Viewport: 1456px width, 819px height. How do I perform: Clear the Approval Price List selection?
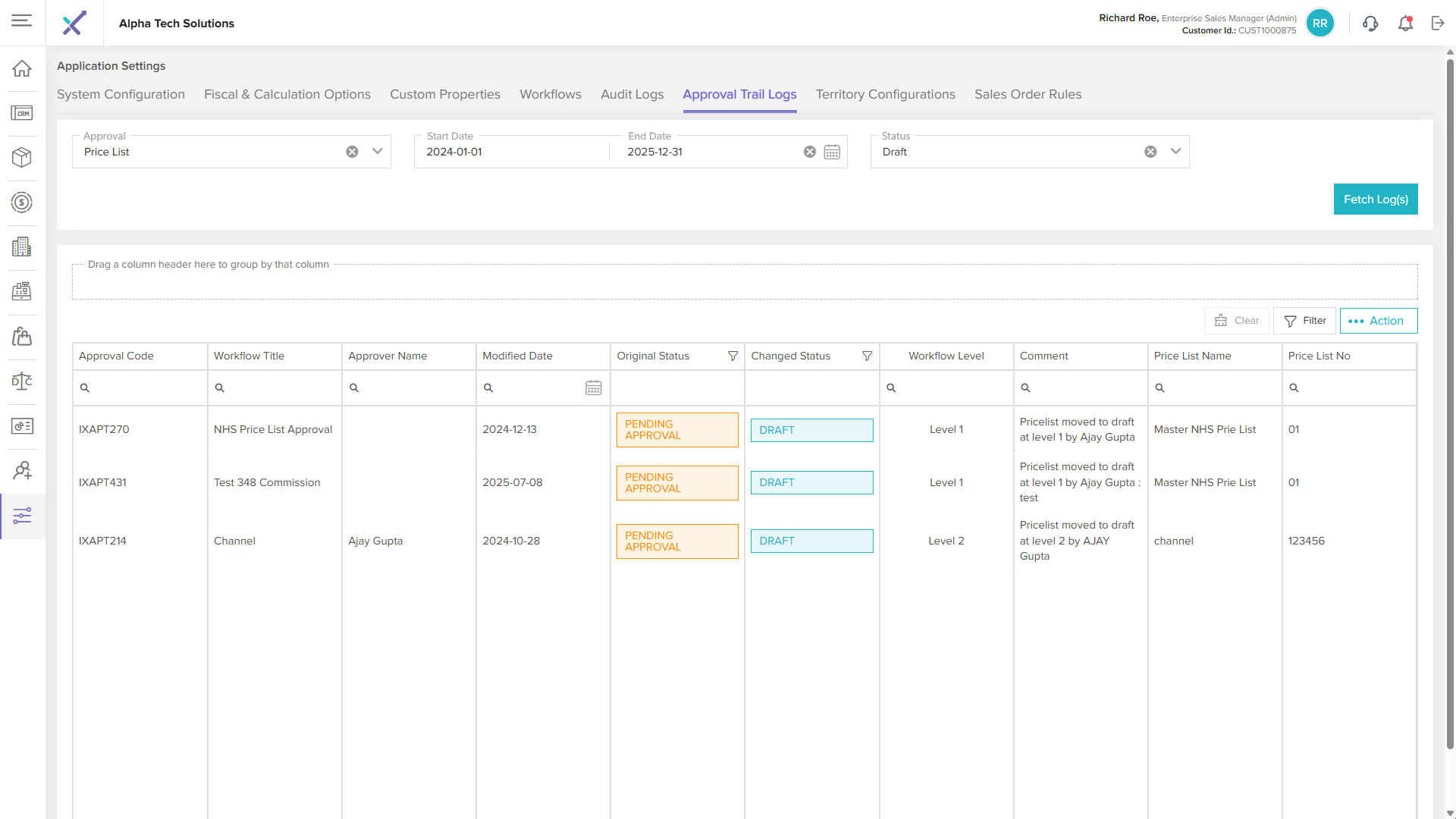point(352,152)
